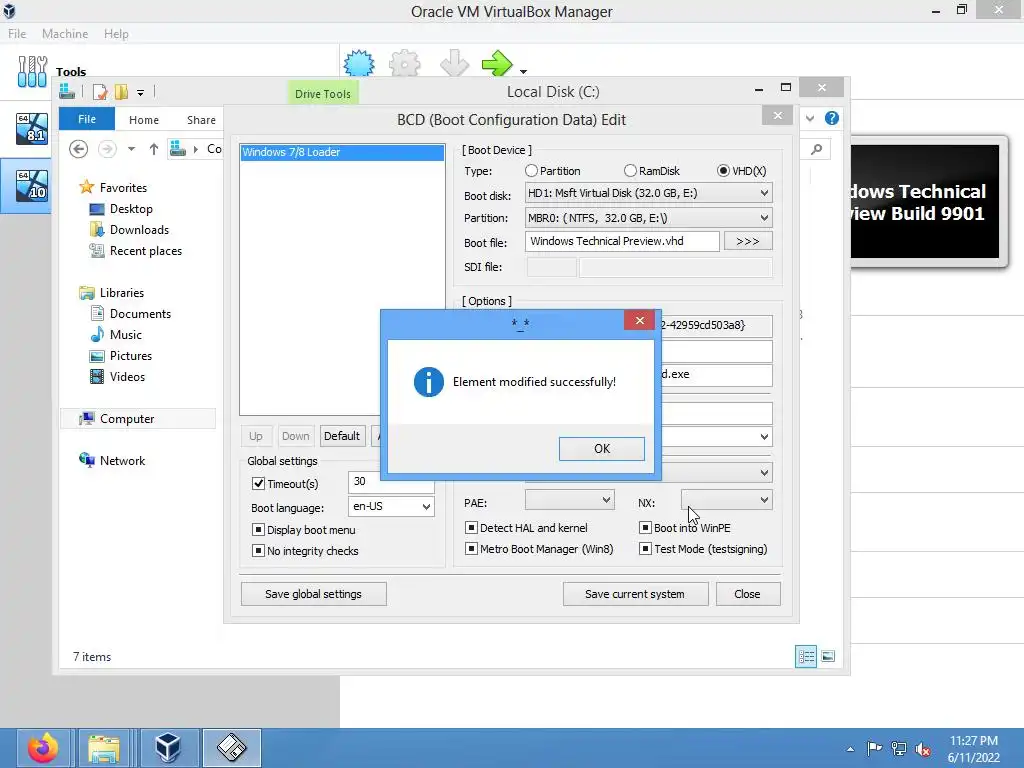Open Recent places in navigation pane
The image size is (1024, 768).
coord(146,250)
